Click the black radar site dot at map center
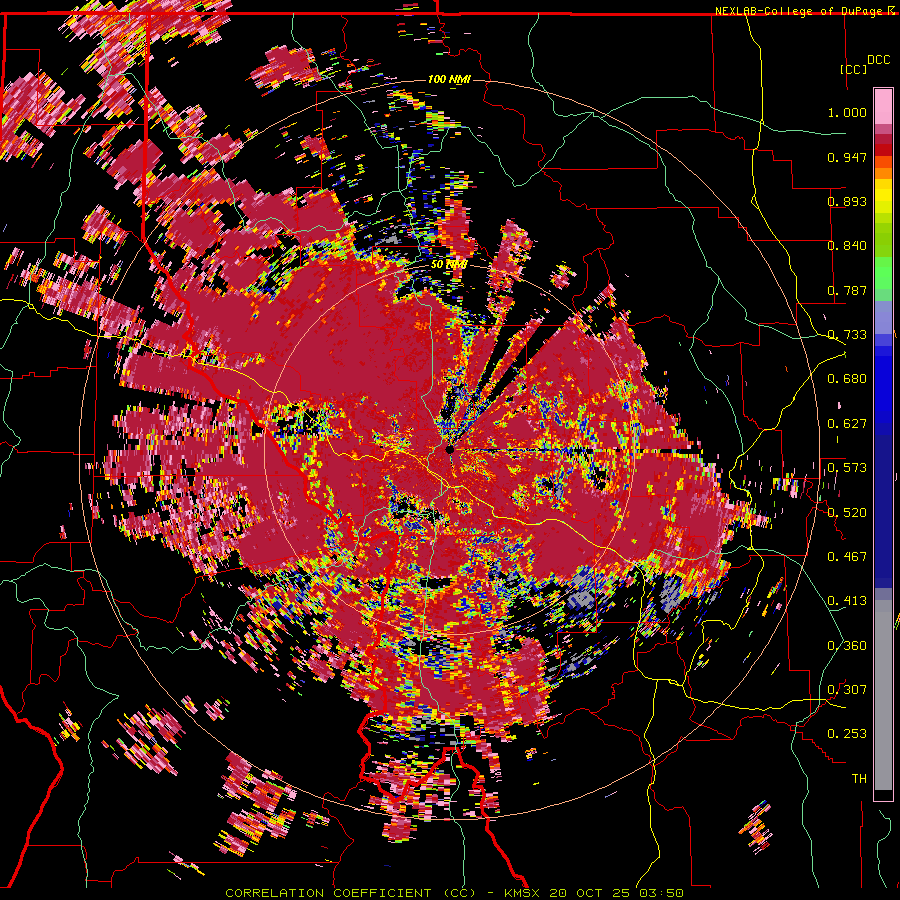Viewport: 900px width, 900px height. click(x=450, y=449)
